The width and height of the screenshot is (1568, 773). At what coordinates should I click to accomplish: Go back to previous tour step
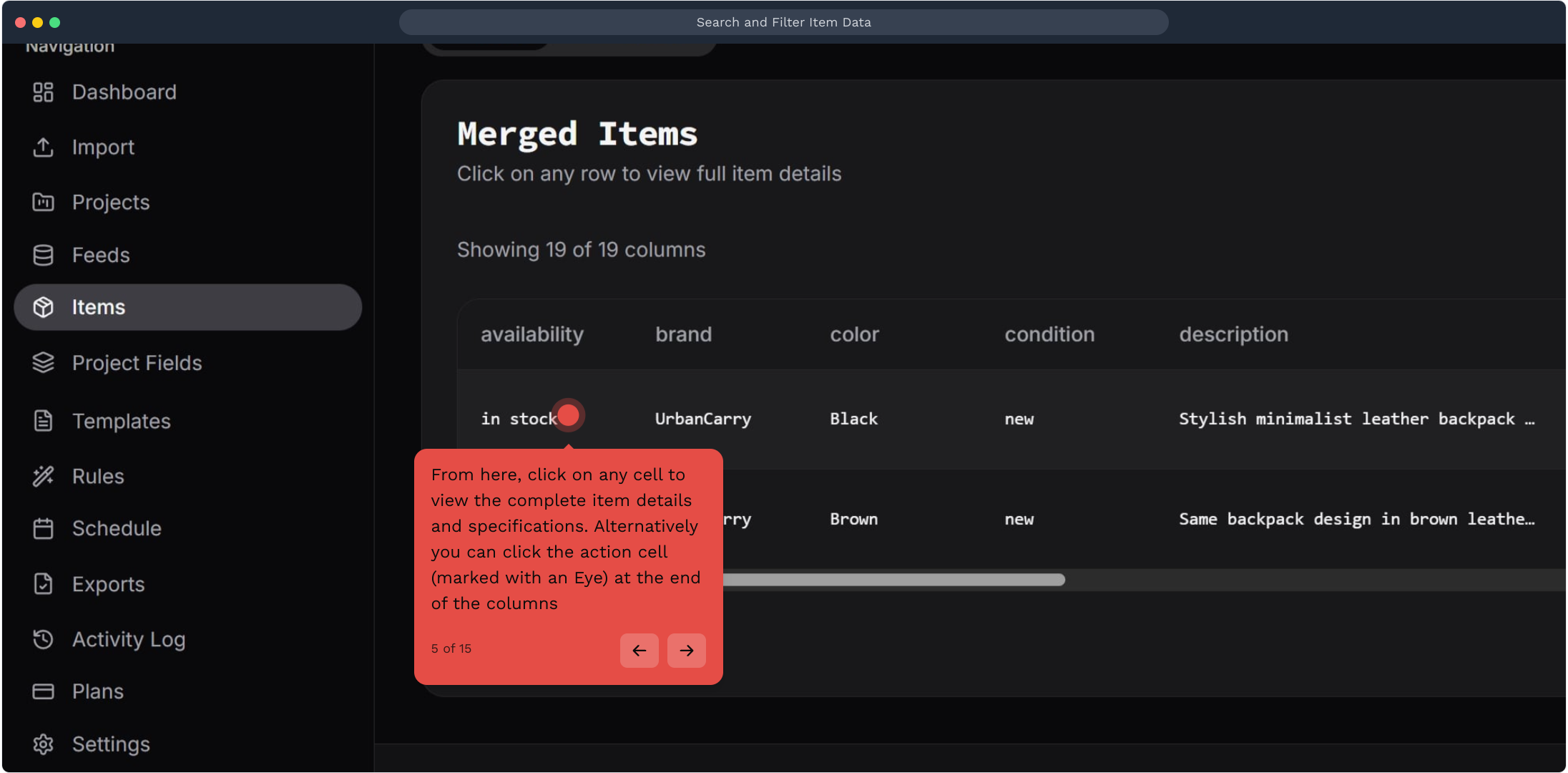coord(639,651)
